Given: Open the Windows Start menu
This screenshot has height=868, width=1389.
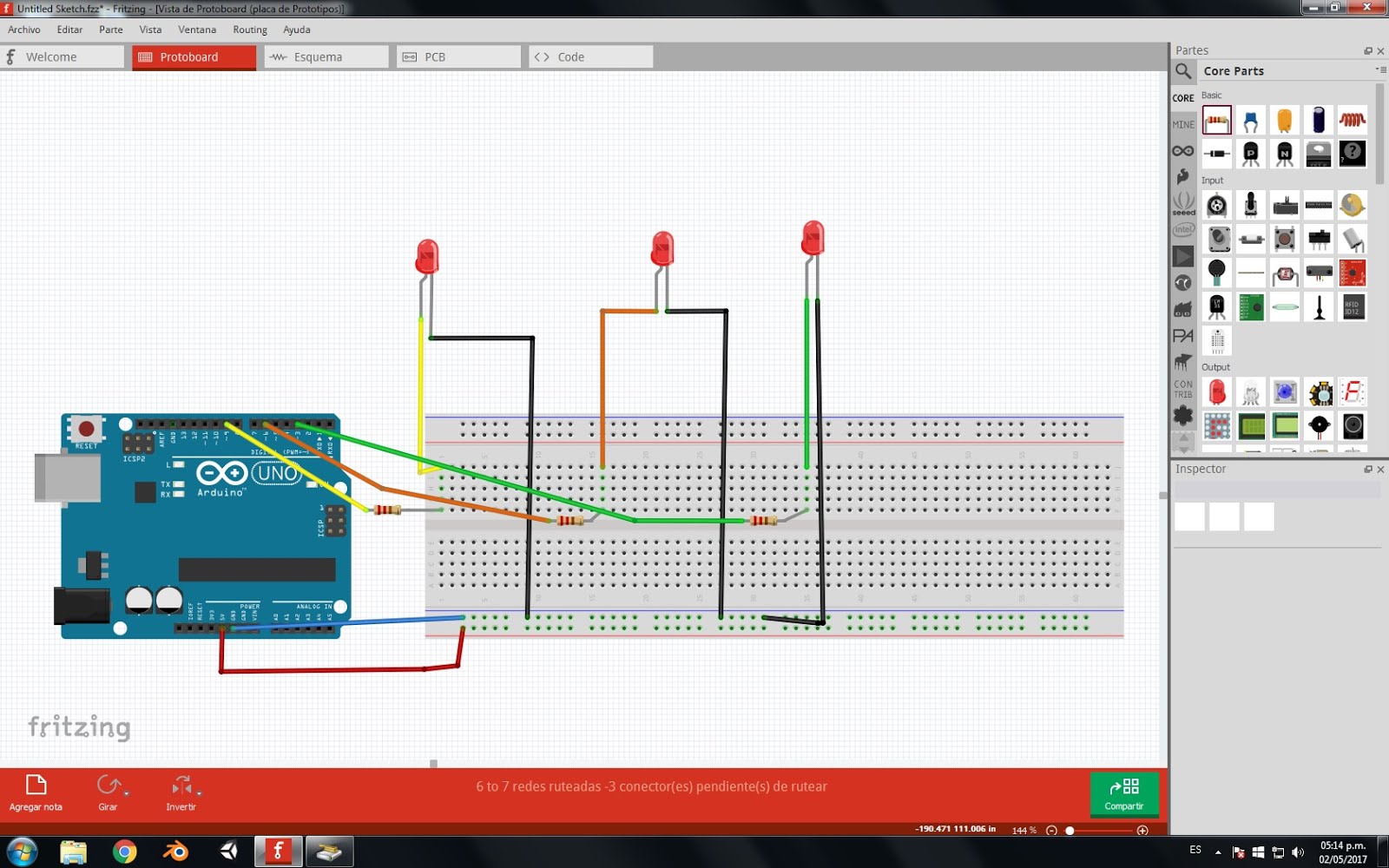Looking at the screenshot, I should click(x=22, y=852).
